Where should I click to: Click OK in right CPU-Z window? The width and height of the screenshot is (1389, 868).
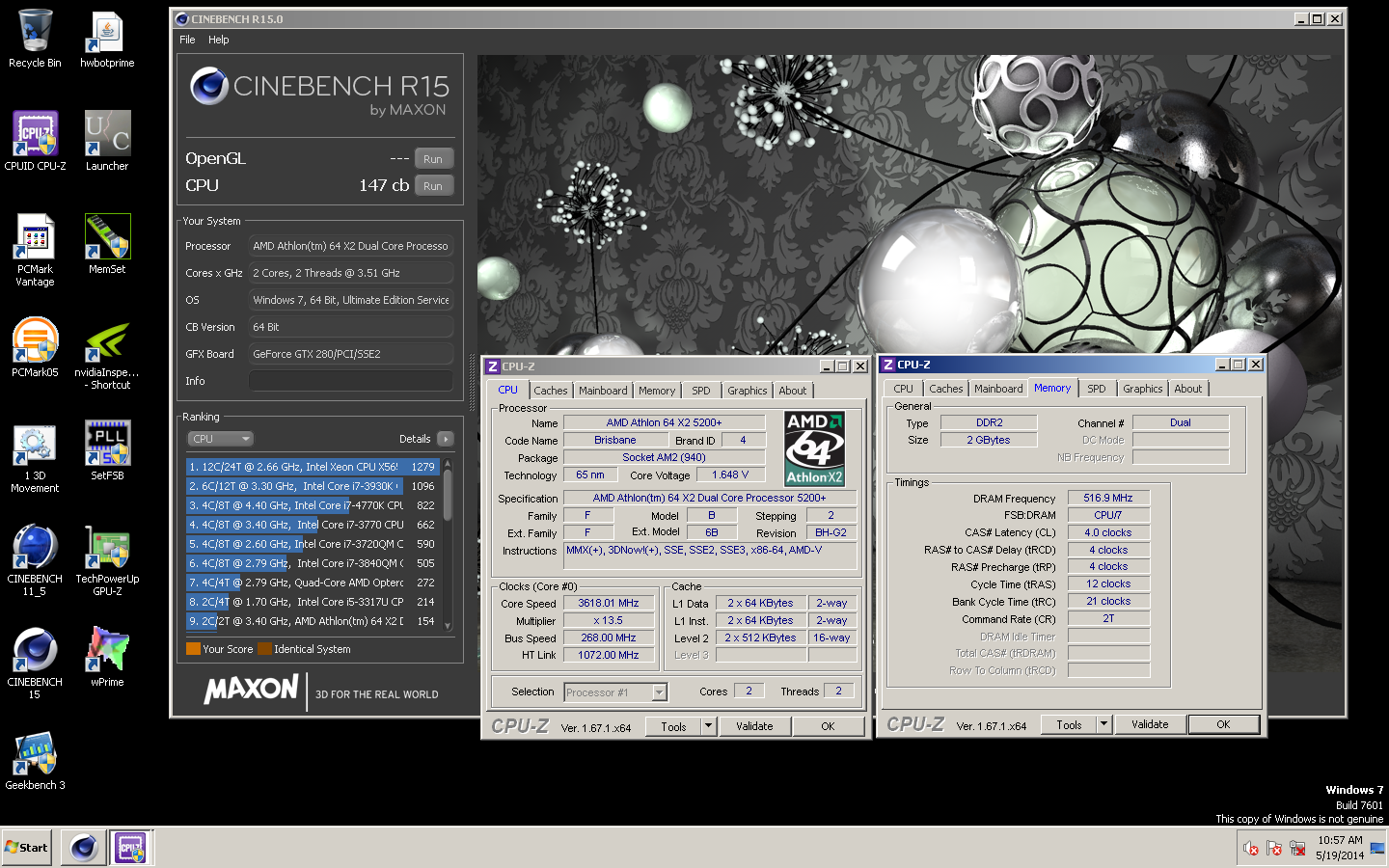pos(1223,725)
